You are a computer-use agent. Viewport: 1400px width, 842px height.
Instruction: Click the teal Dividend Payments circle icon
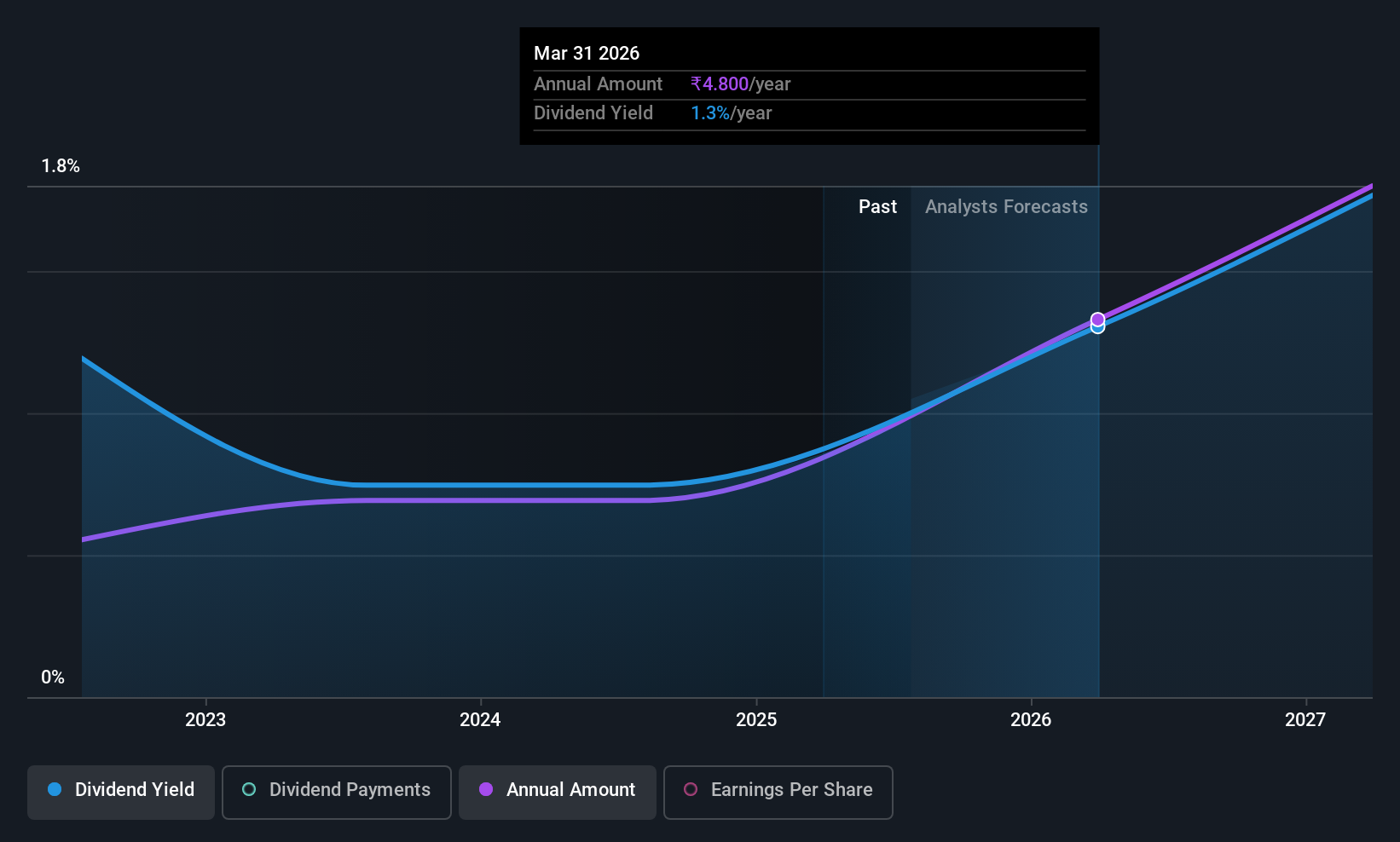coord(249,789)
